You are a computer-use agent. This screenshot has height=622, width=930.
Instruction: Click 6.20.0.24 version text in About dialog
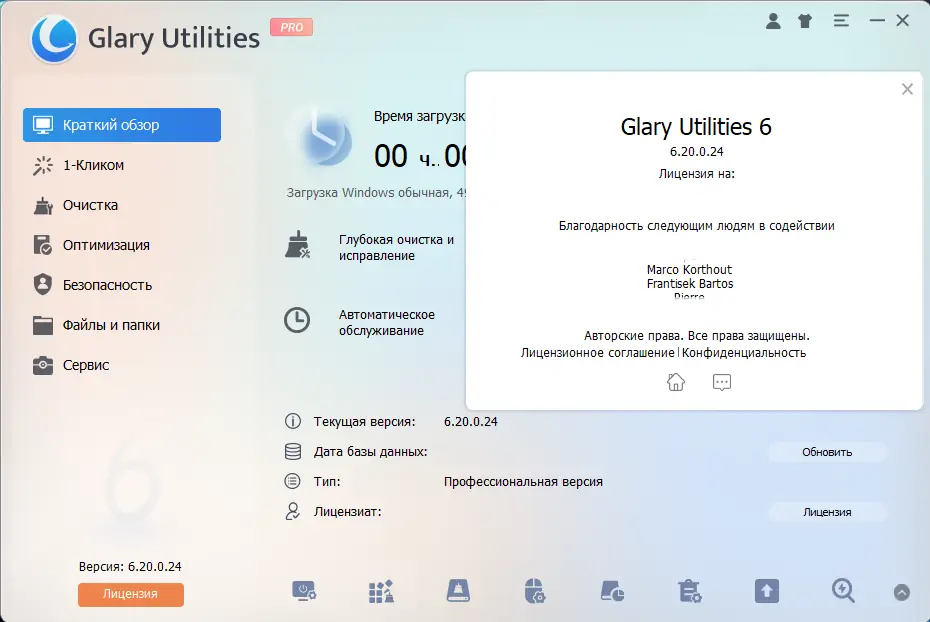coord(696,152)
